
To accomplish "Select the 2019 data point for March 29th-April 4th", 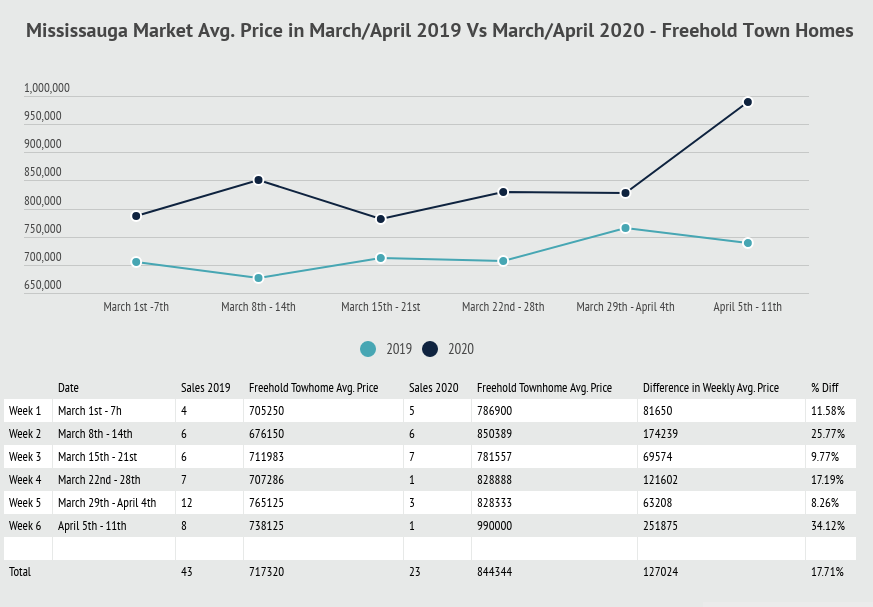I will (625, 228).
